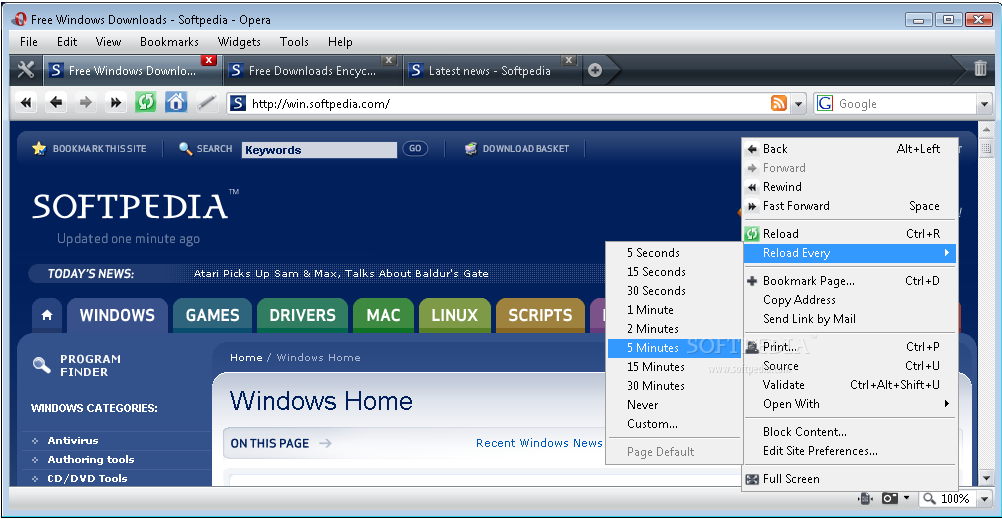Image resolution: width=1002 pixels, height=519 pixels.
Task: Open the View menu
Action: coord(108,42)
